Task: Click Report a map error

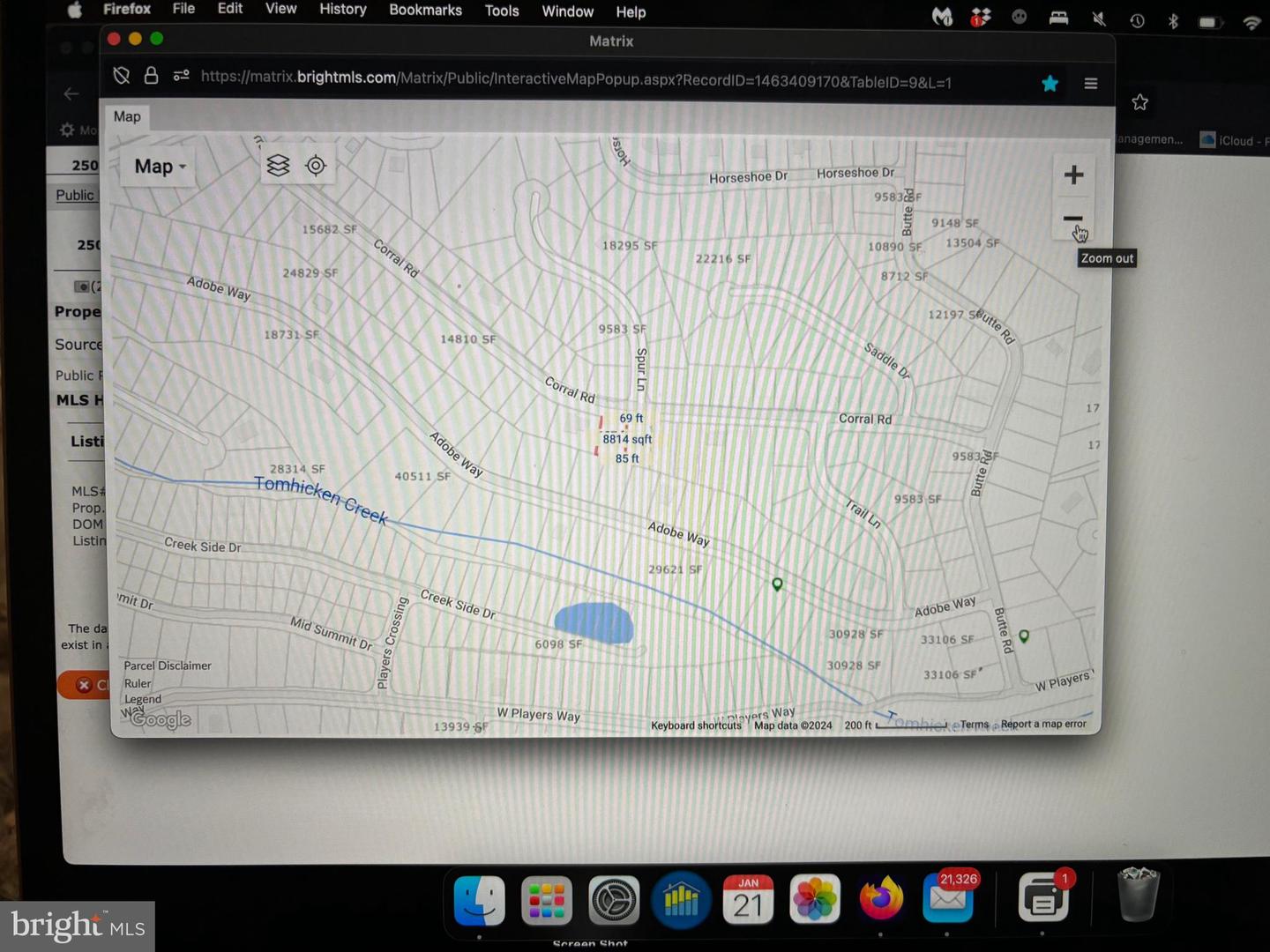Action: [x=1043, y=724]
